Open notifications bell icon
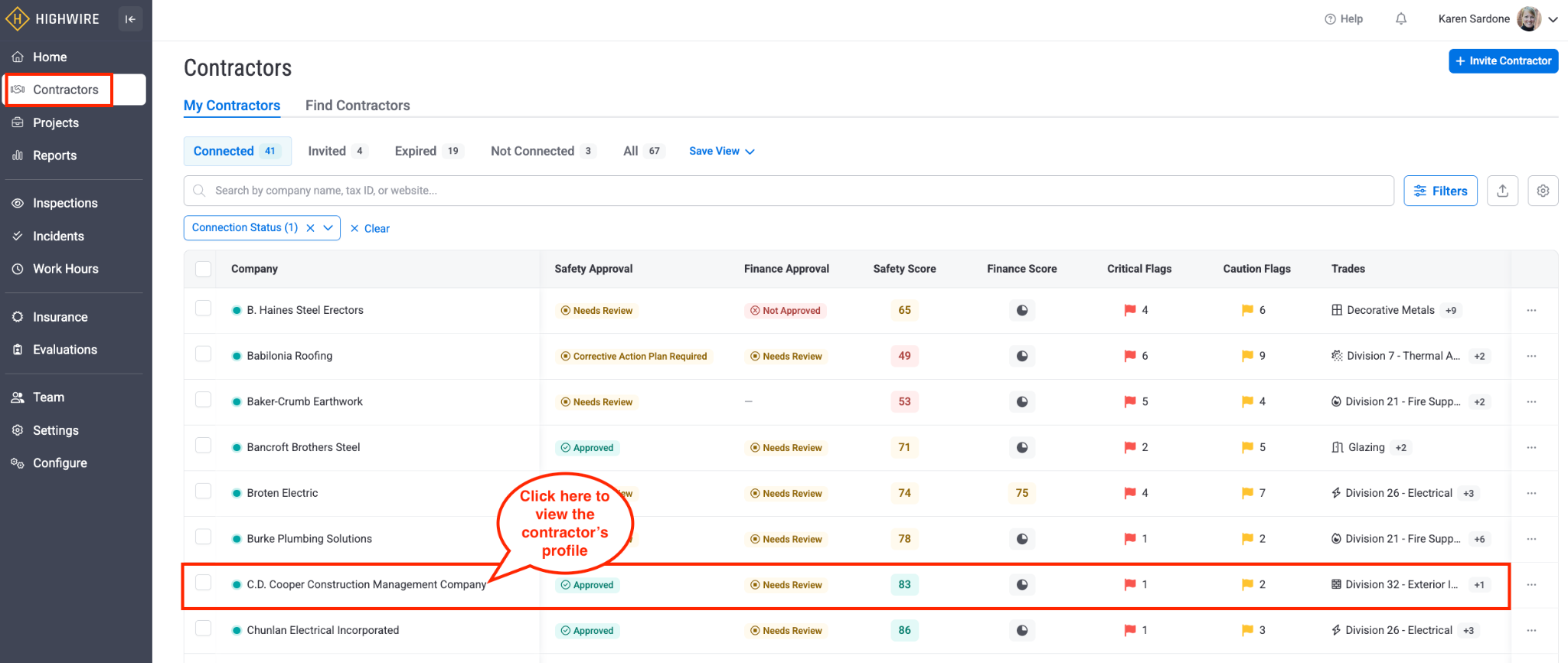The image size is (1568, 663). point(1400,19)
